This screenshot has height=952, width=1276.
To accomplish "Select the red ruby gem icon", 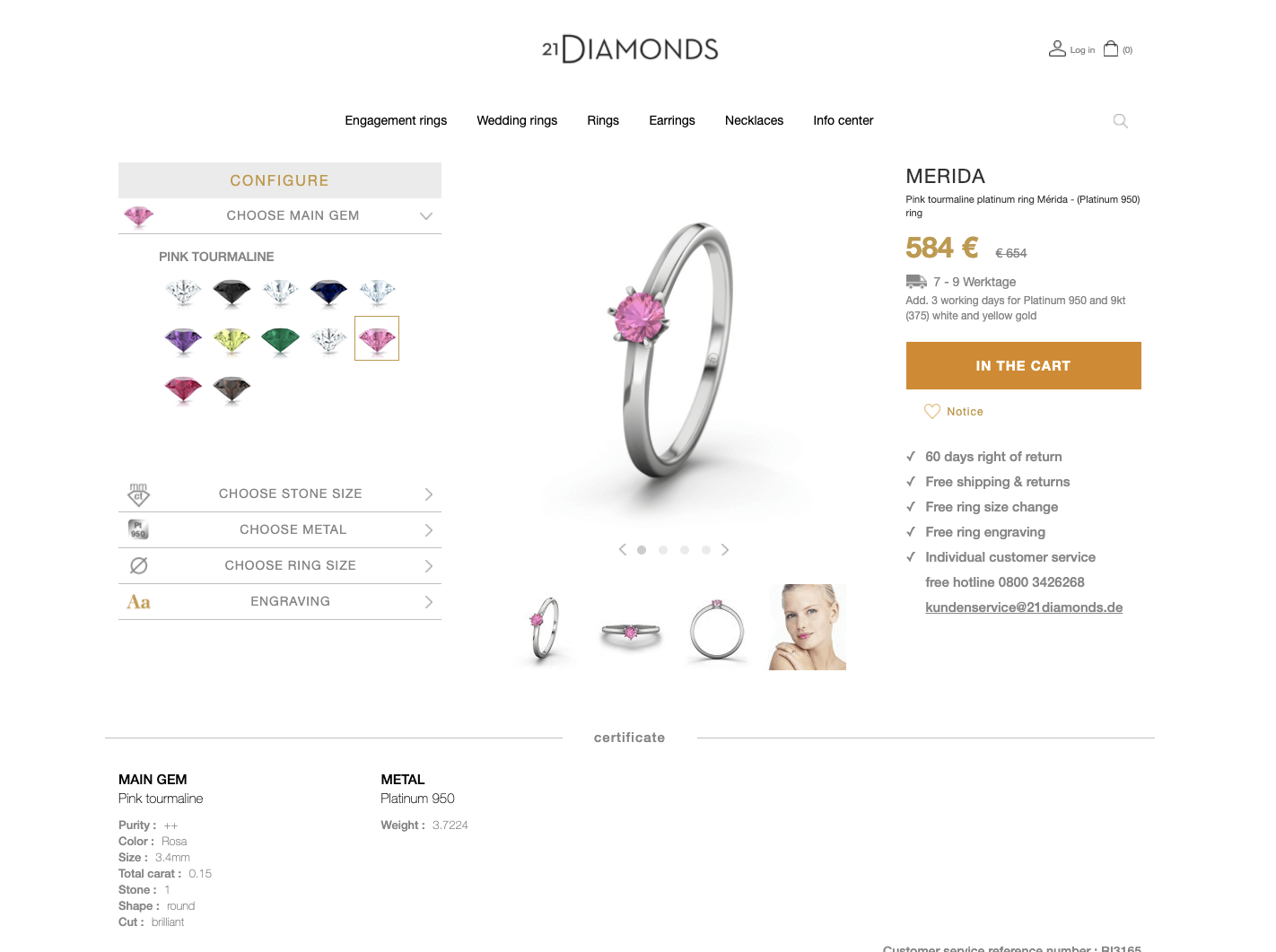I will 183,389.
